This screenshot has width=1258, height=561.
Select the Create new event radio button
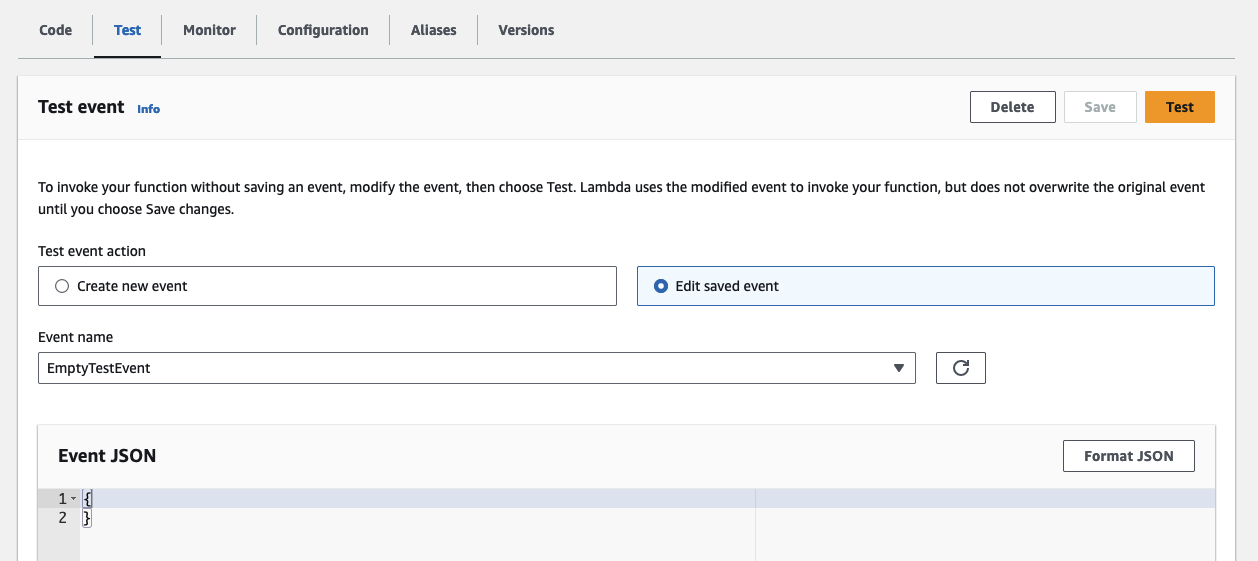pos(62,286)
